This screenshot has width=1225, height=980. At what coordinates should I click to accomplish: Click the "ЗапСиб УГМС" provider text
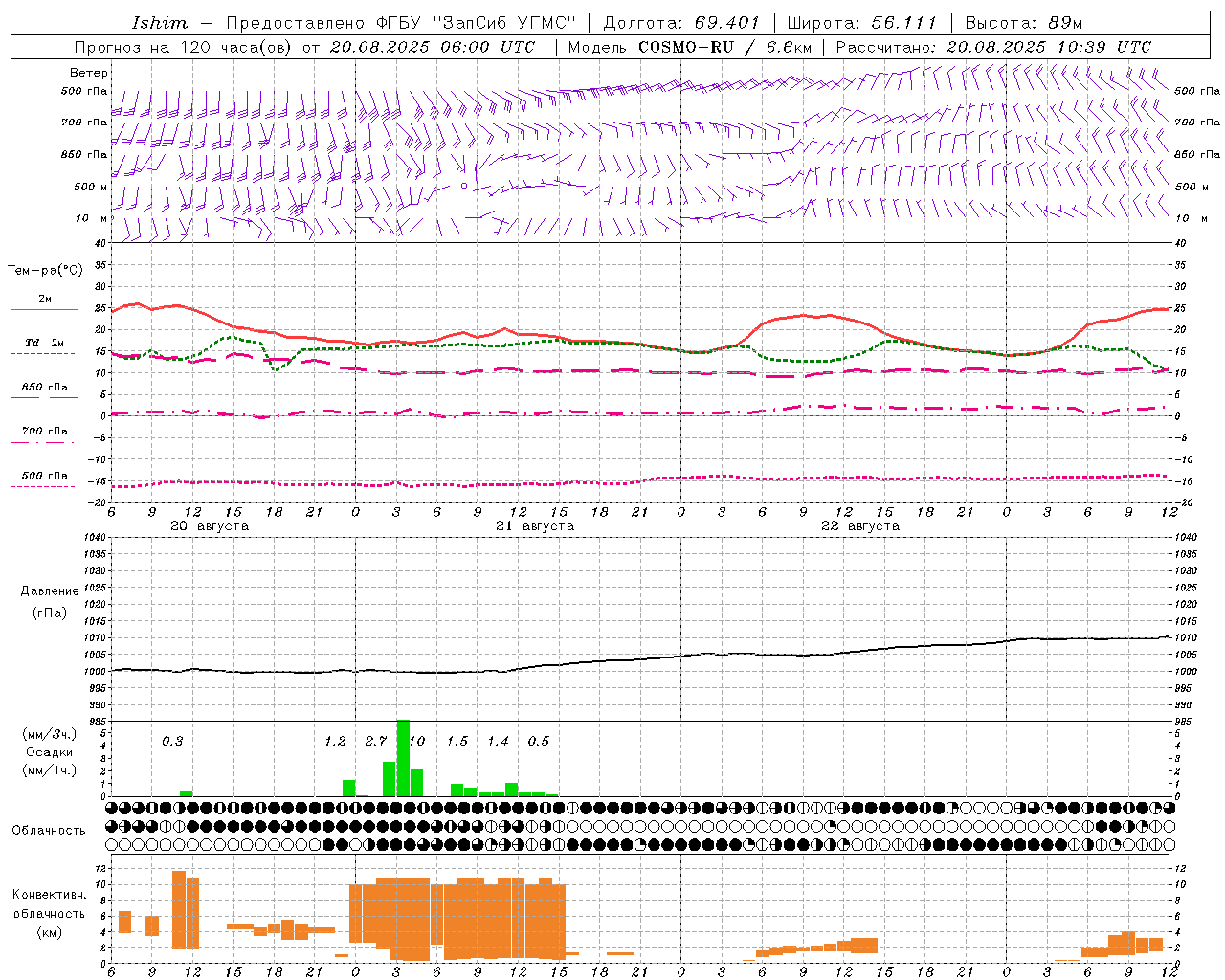[505, 23]
